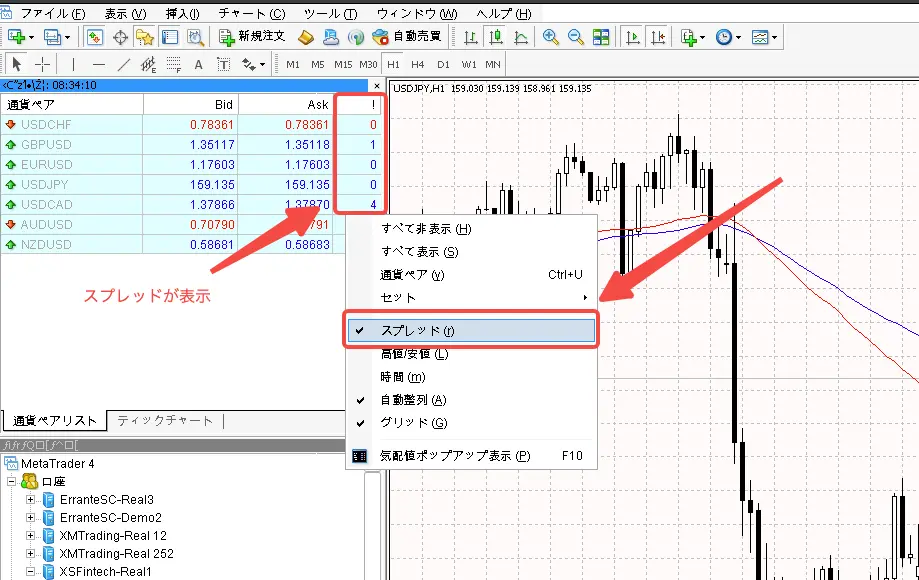Open the periodicity clock dropdown arrow

[x=739, y=37]
